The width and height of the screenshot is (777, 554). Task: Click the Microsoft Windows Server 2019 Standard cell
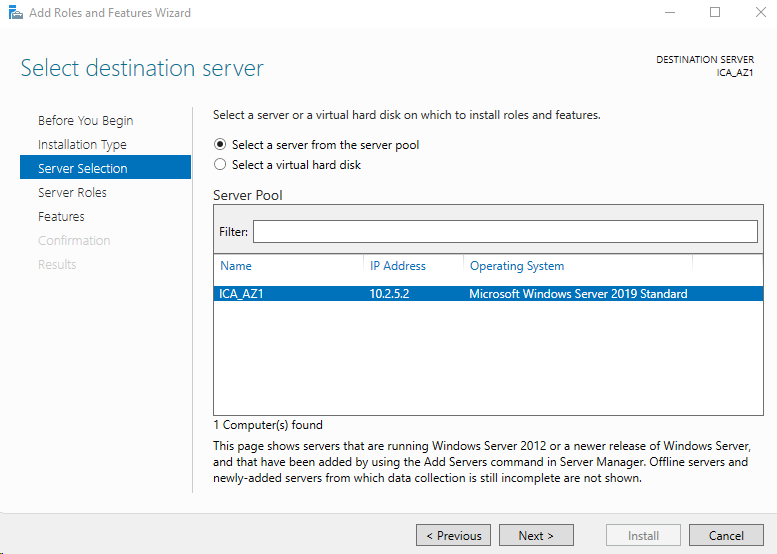pos(578,294)
